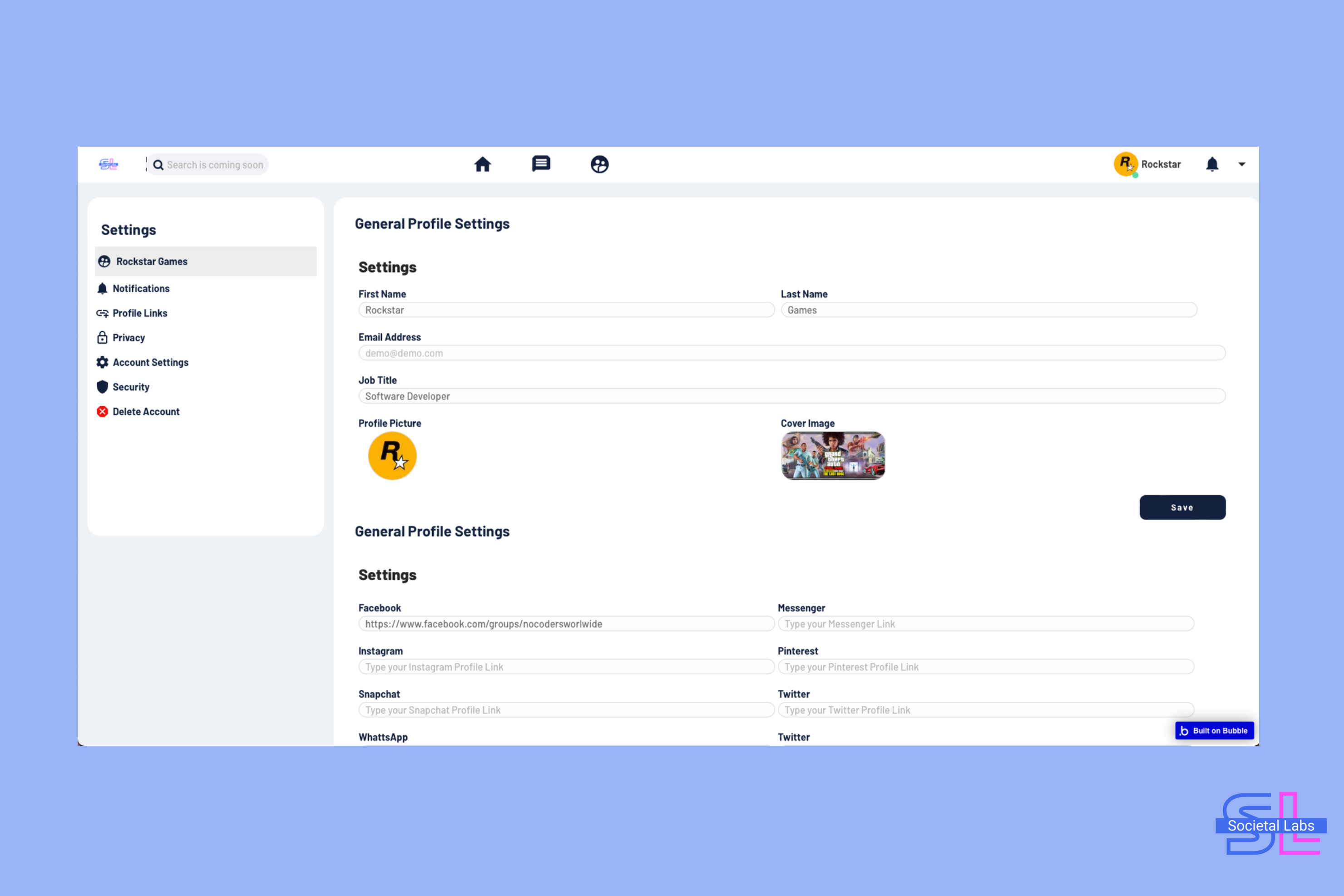Click the Built on Bubble badge

pyautogui.click(x=1214, y=730)
